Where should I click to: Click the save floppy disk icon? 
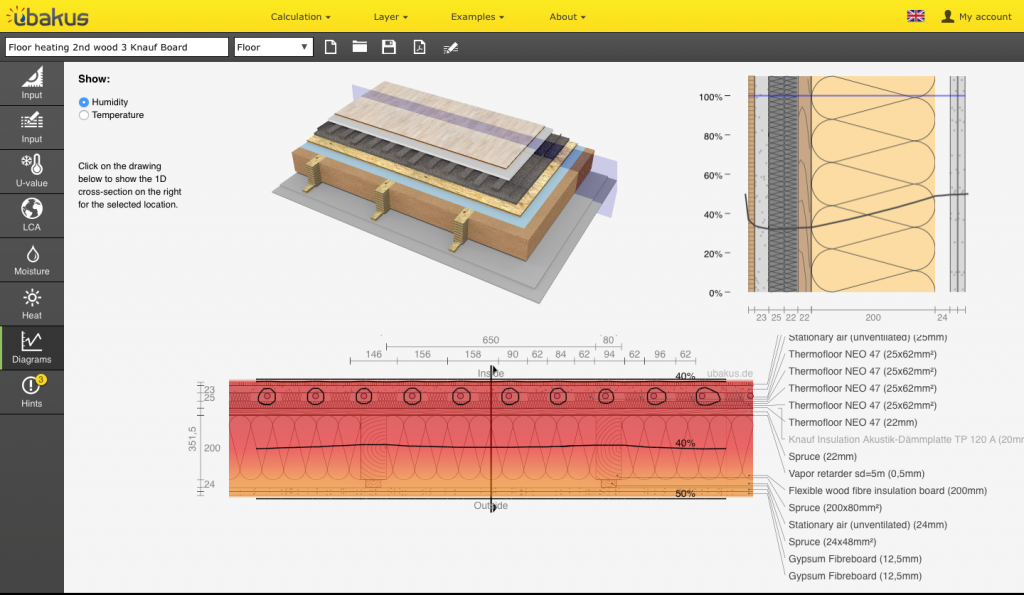coord(389,47)
